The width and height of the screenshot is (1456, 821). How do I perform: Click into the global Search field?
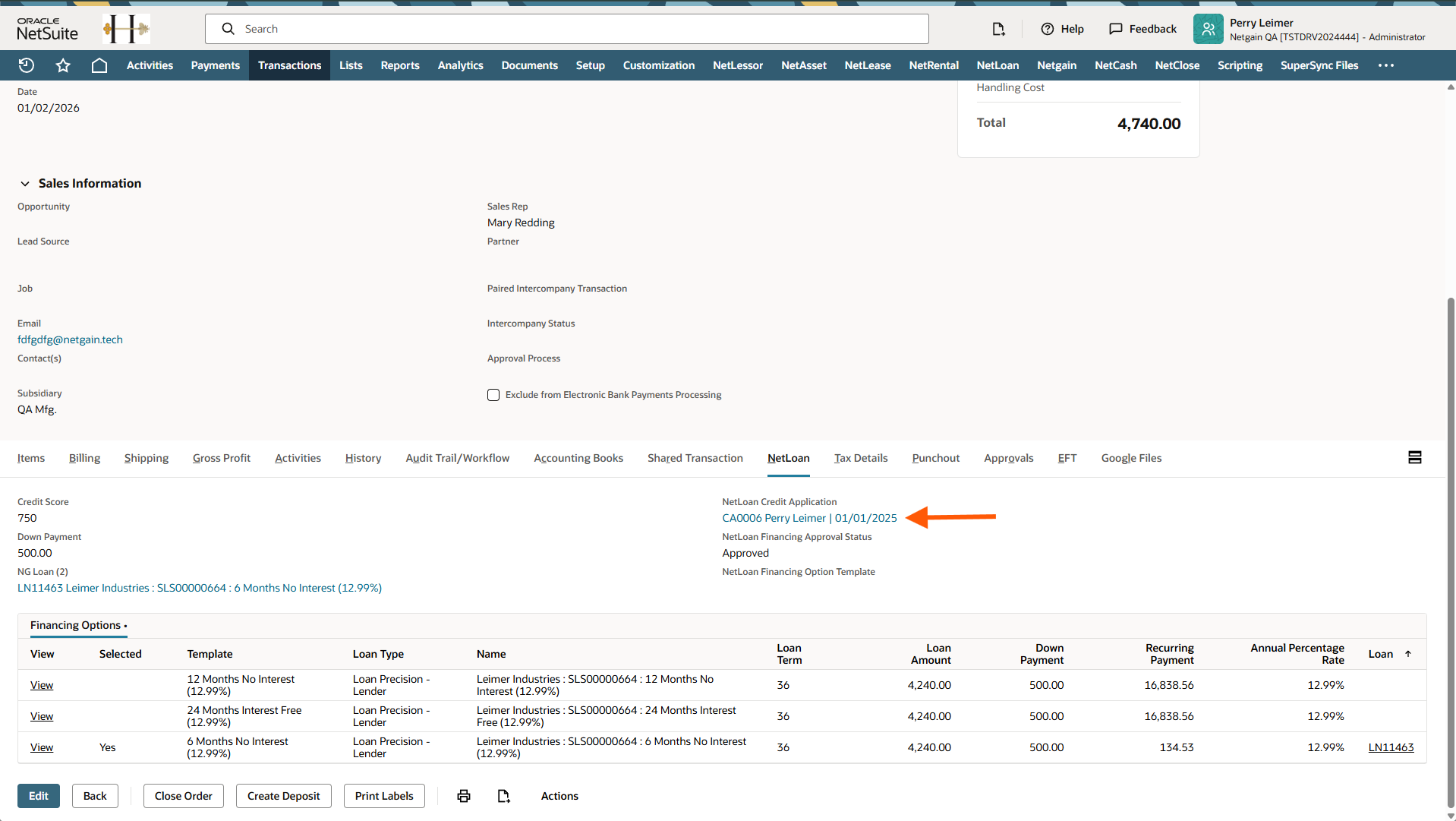(x=577, y=29)
